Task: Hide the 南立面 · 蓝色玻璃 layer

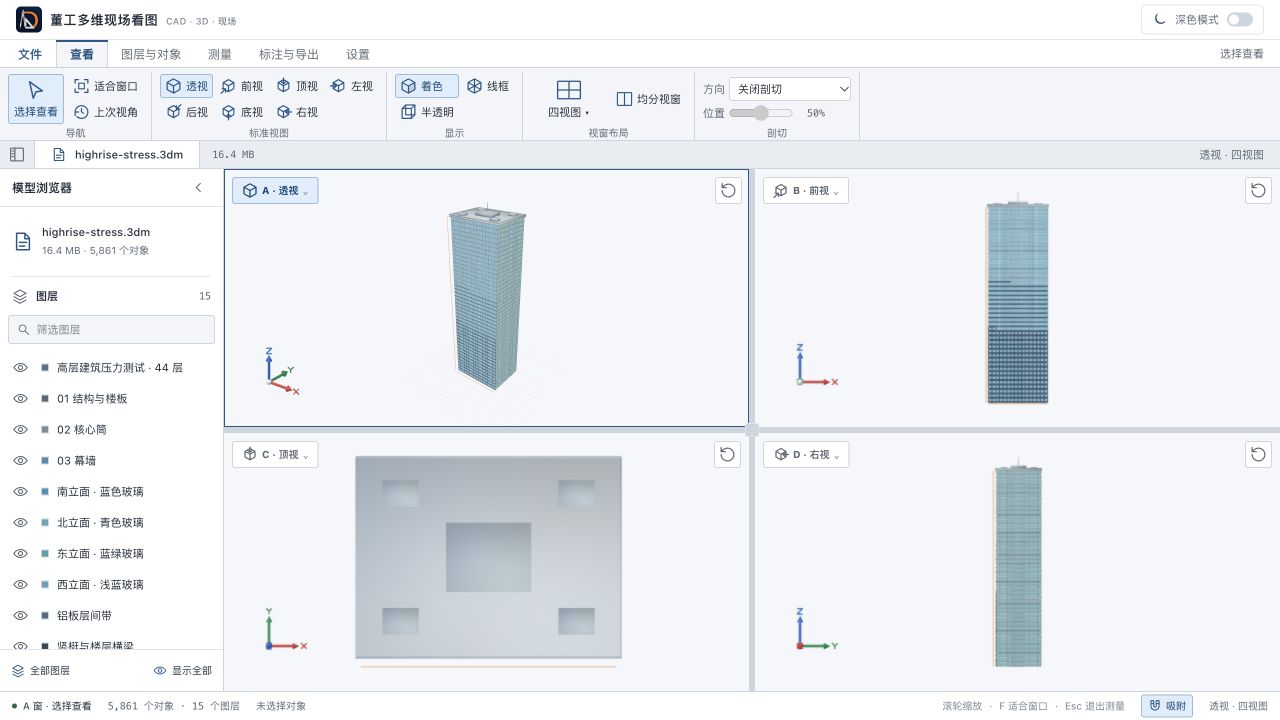Action: 20,491
